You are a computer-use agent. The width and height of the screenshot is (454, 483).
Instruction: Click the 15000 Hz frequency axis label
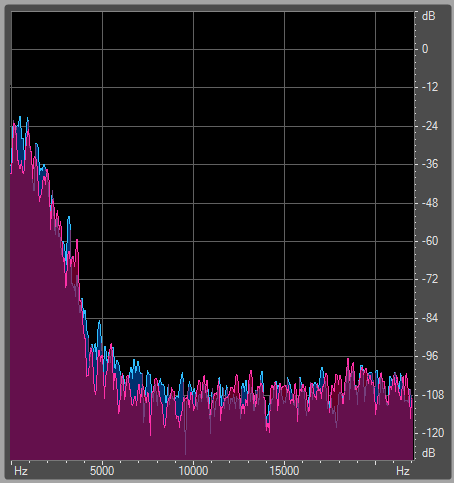284,471
